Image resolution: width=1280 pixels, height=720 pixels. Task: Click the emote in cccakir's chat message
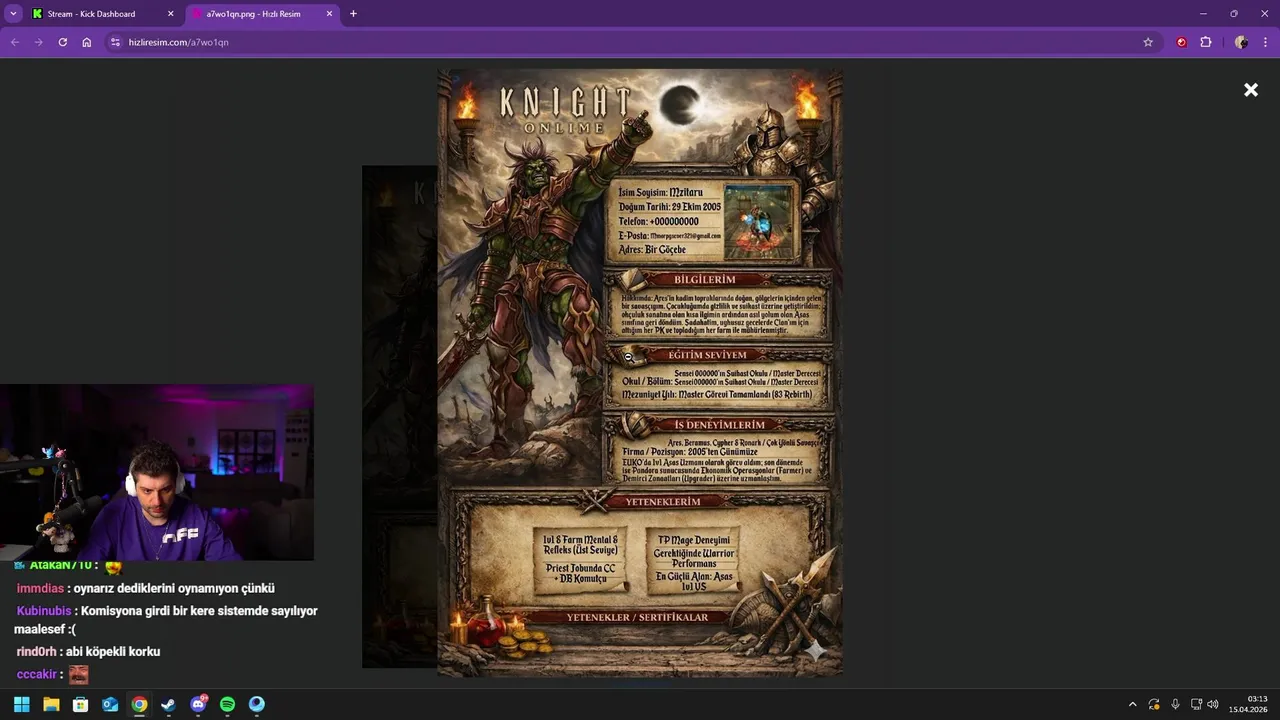[x=78, y=674]
